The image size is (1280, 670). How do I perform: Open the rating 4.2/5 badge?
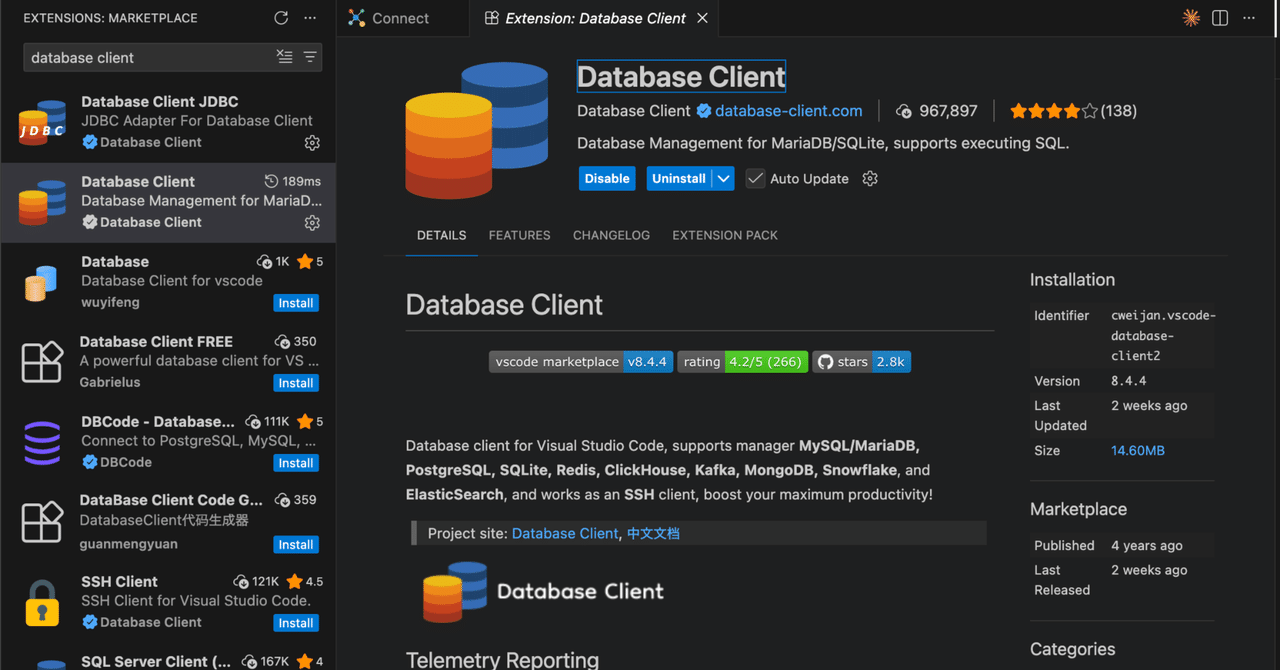tap(742, 362)
